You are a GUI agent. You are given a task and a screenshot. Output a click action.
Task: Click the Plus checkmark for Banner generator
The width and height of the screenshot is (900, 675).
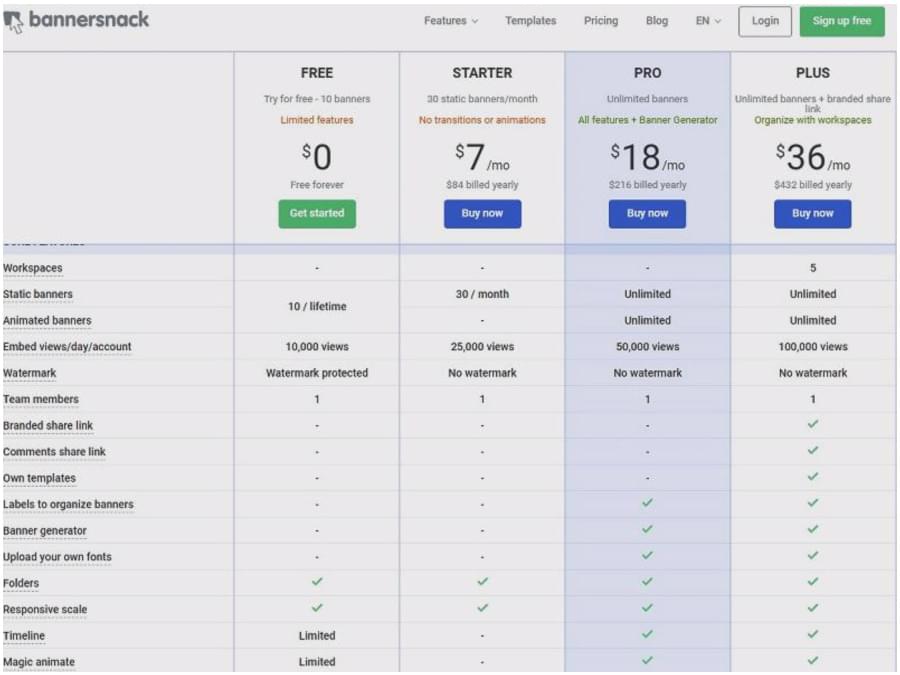click(x=813, y=529)
